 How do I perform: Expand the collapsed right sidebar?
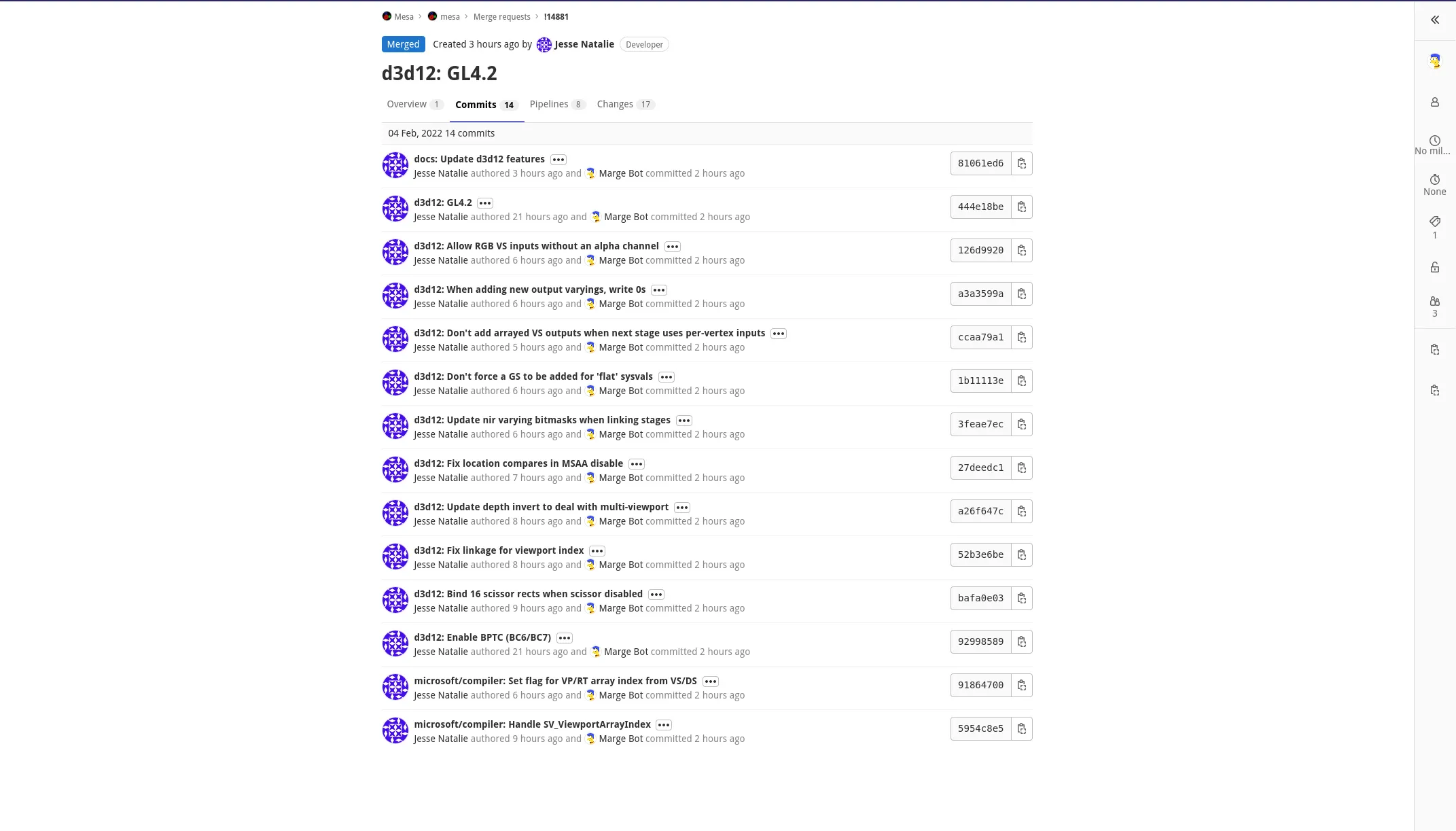click(1434, 20)
